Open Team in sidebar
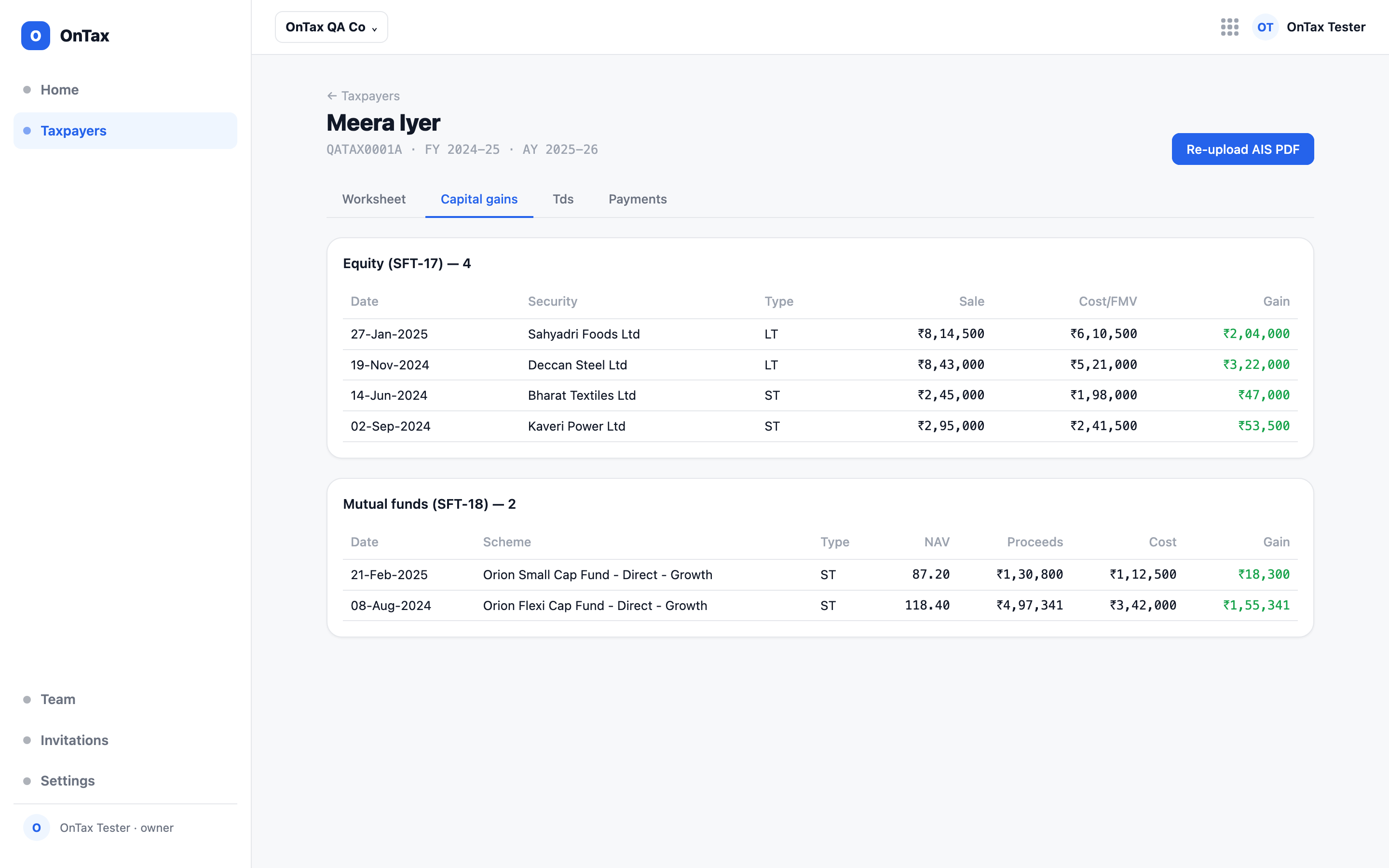The width and height of the screenshot is (1389, 868). click(125, 699)
